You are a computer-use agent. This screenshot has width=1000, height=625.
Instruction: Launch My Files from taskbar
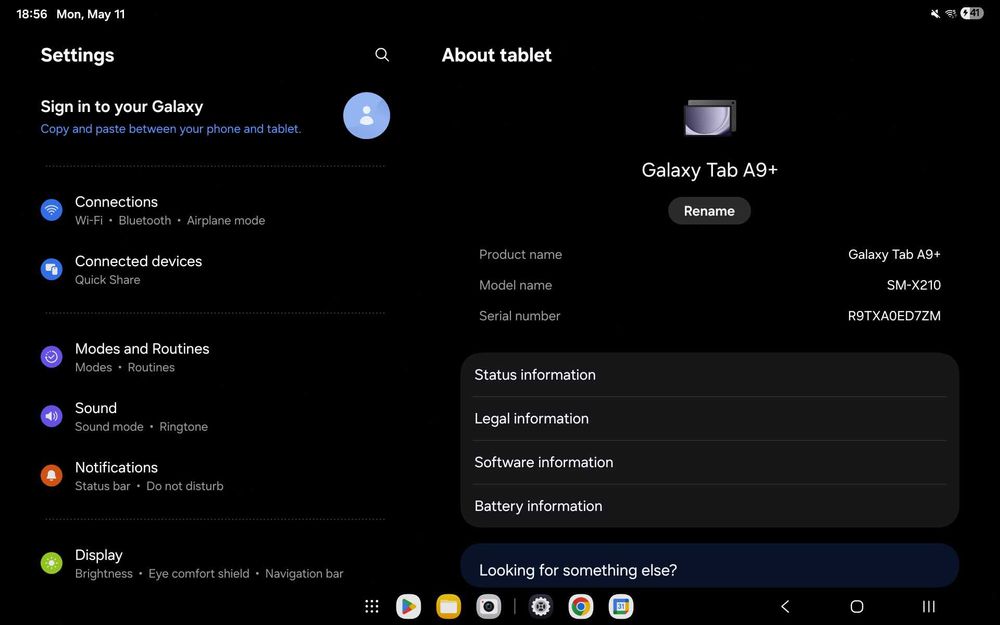[x=448, y=607]
